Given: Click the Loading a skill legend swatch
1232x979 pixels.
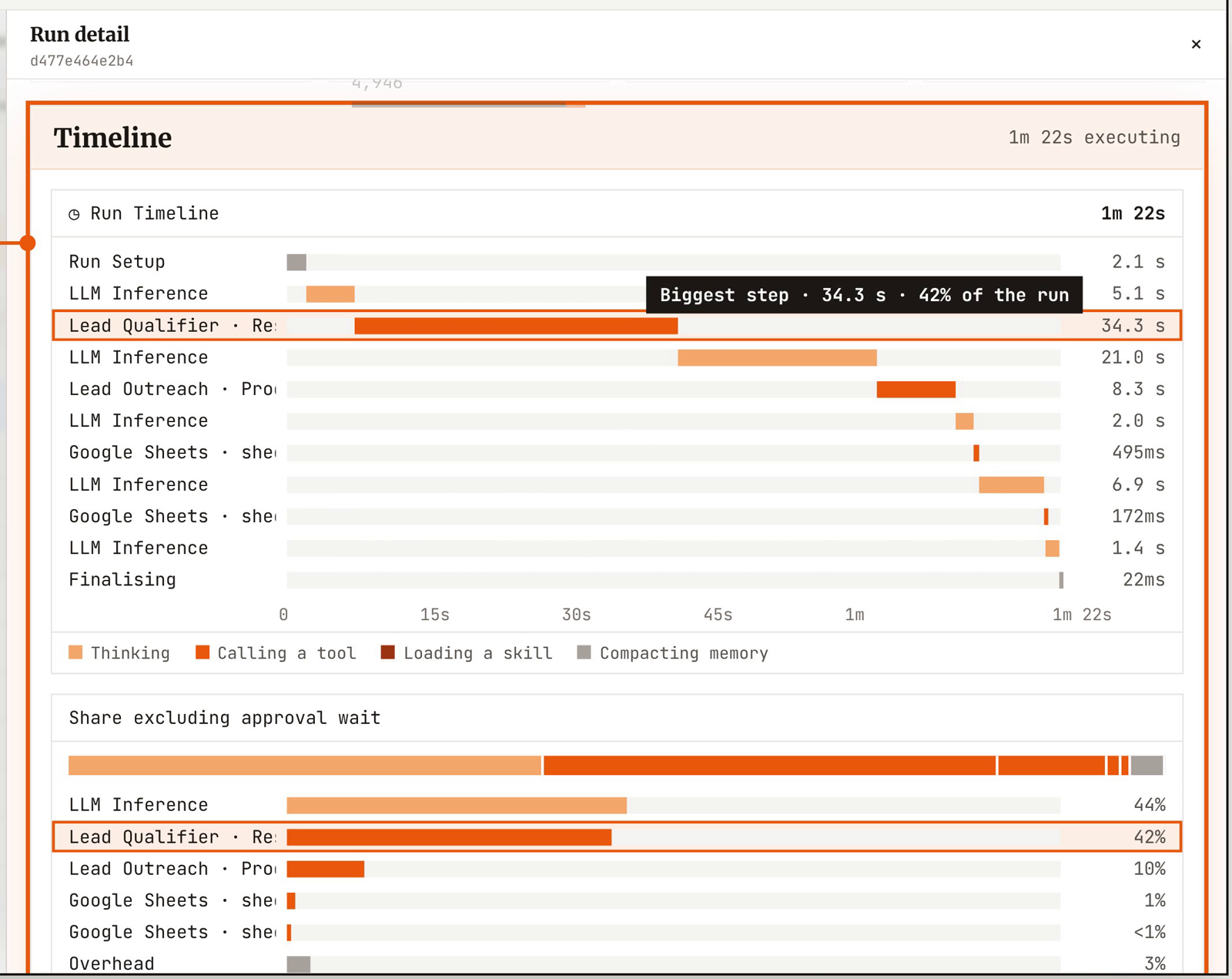Looking at the screenshot, I should pyautogui.click(x=388, y=652).
